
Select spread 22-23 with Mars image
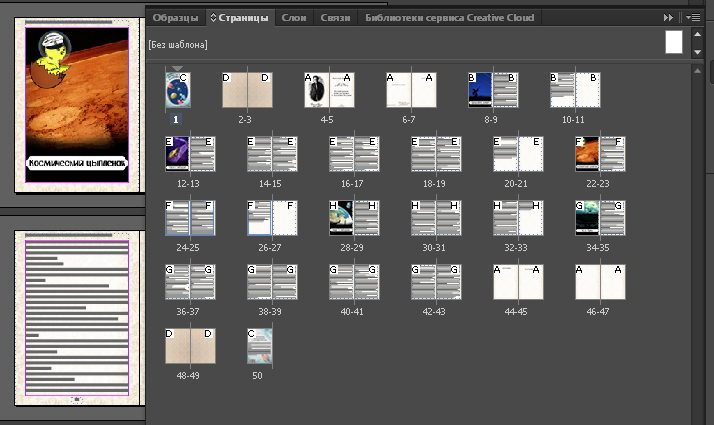click(x=600, y=155)
